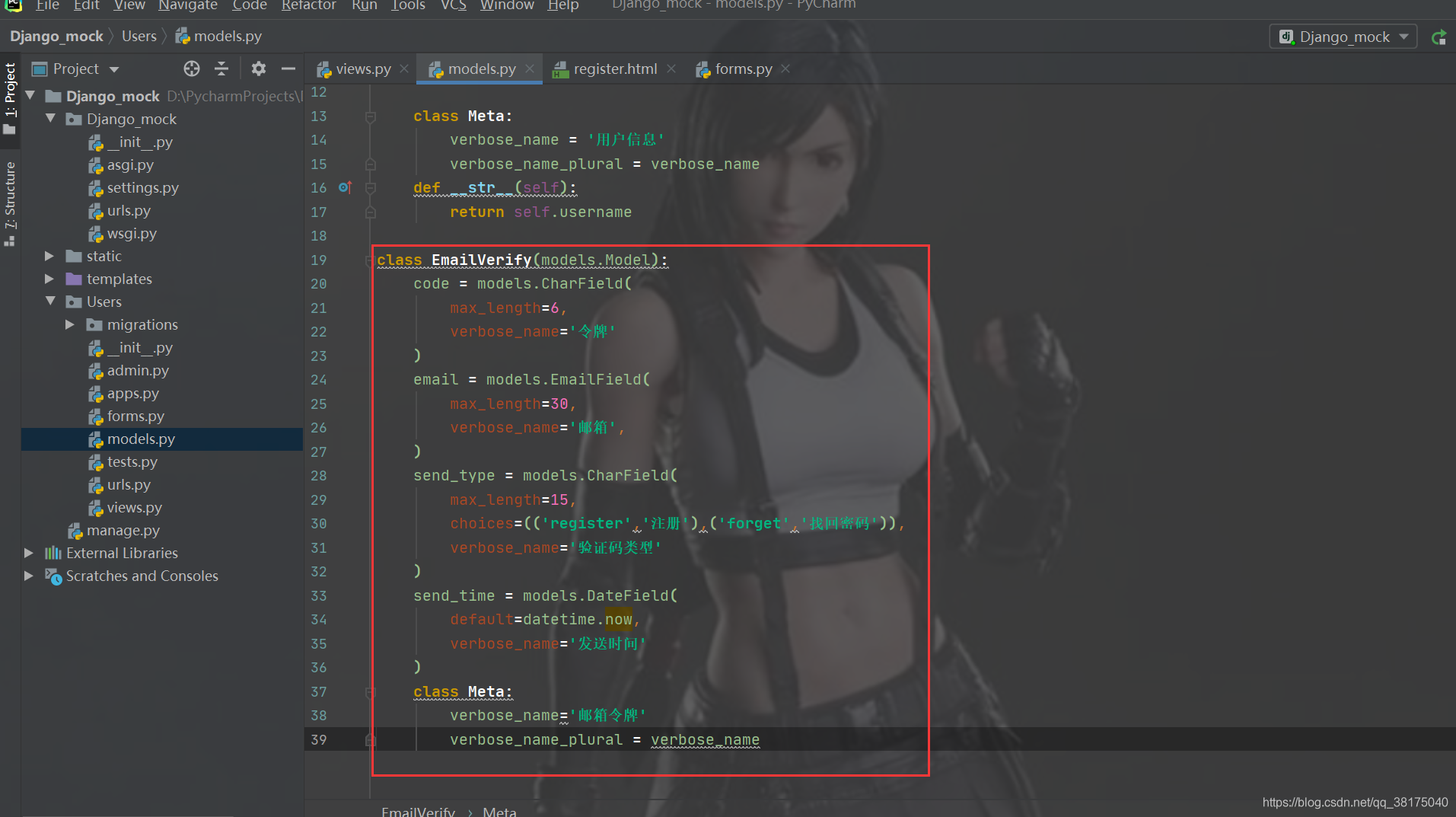Open the Project view dropdown
Image resolution: width=1456 pixels, height=817 pixels.
tap(114, 69)
